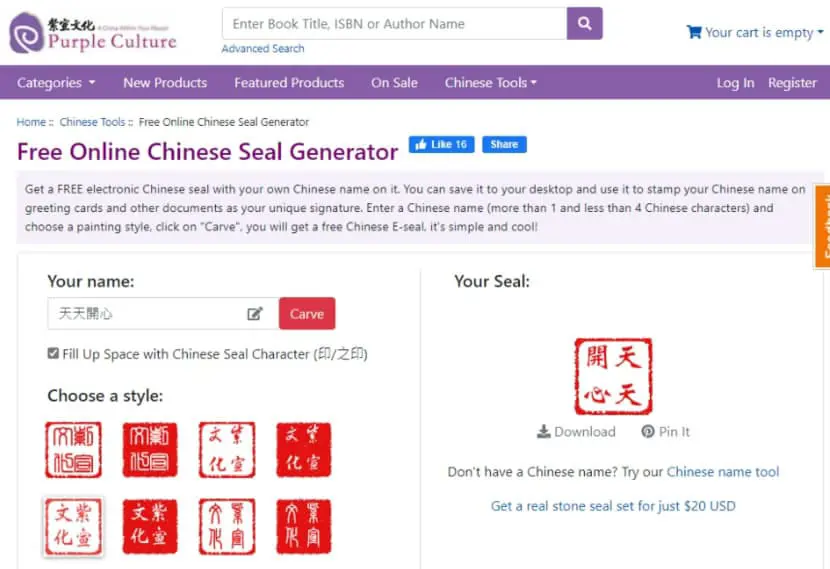The image size is (830, 569).
Task: Open the Chinese name tool link
Action: [x=723, y=472]
